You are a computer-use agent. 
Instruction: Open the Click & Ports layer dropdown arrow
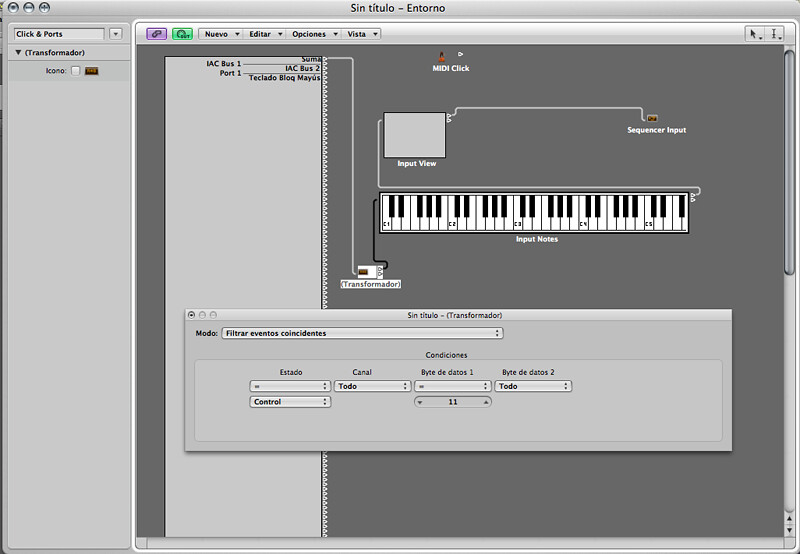(116, 34)
